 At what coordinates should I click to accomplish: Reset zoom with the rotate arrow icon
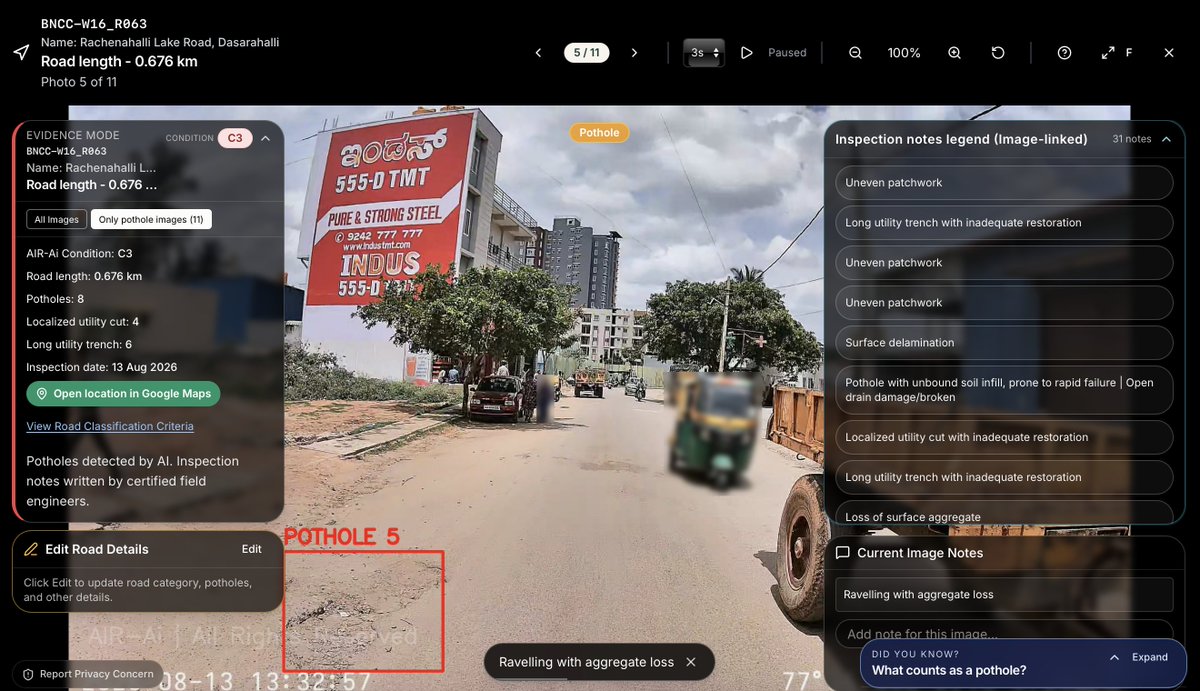998,53
